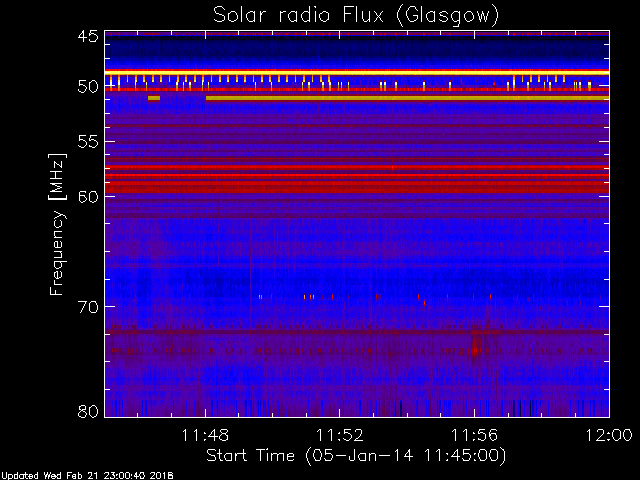
Task: Select the 50 frequency tick label
Action: pos(88,87)
